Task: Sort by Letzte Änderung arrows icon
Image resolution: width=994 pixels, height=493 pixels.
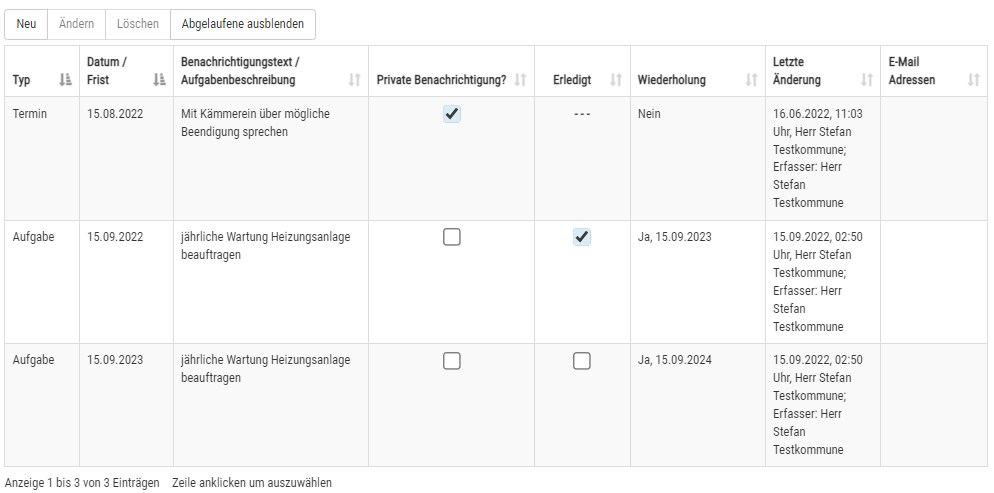Action: click(x=867, y=80)
